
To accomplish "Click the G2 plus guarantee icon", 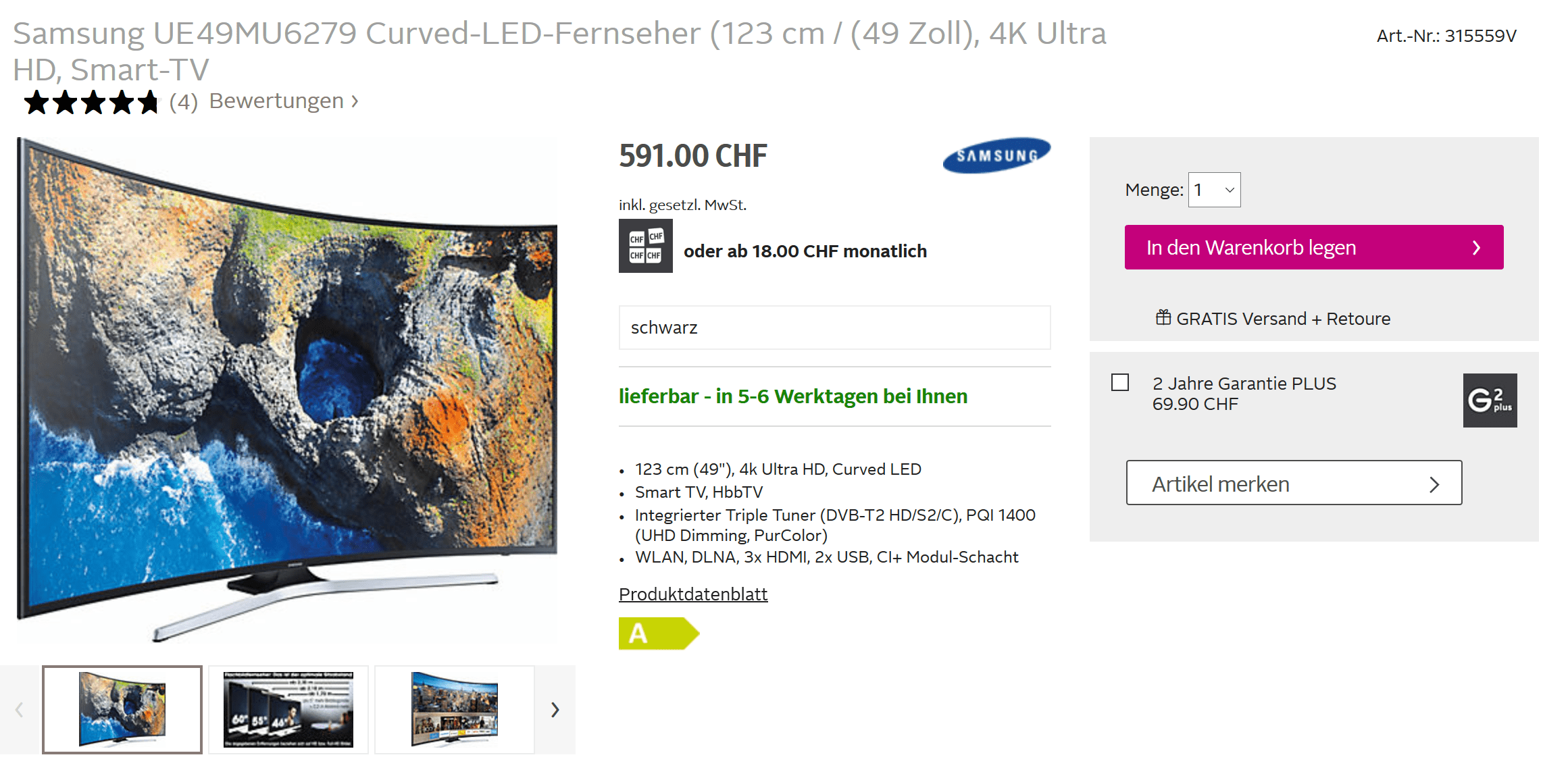I will (1490, 400).
